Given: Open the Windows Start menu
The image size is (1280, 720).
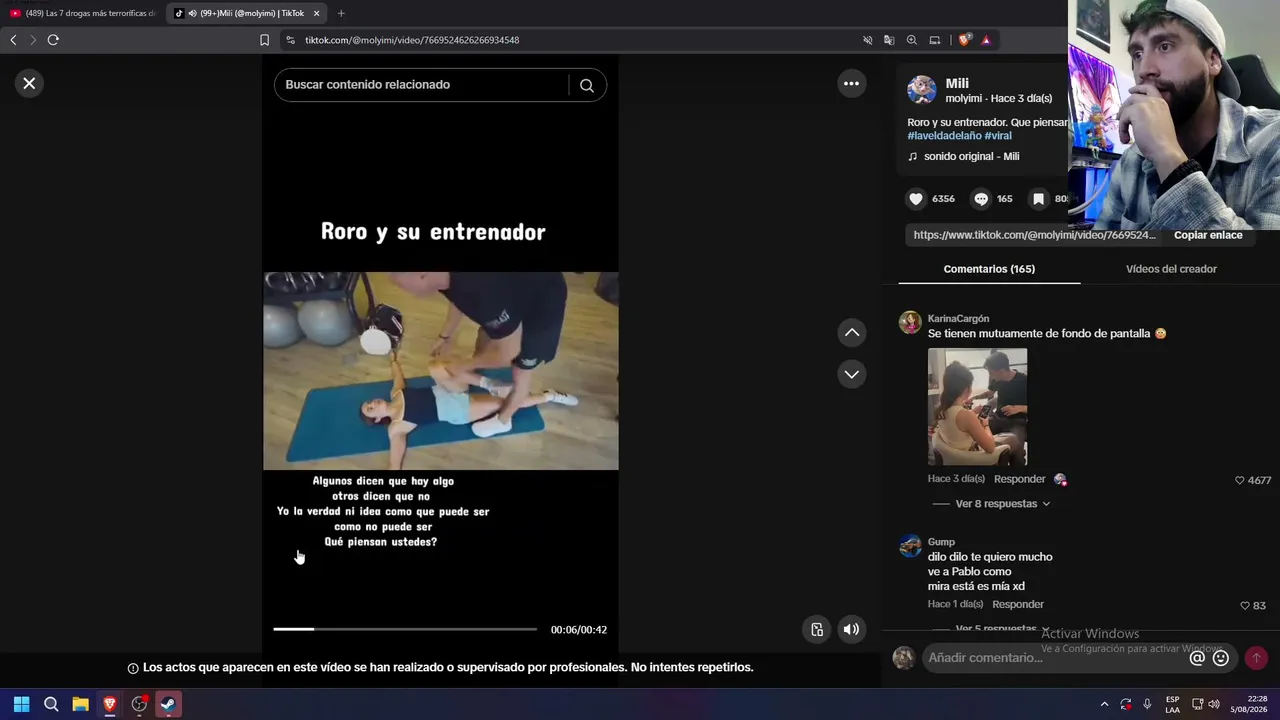Looking at the screenshot, I should pos(21,704).
